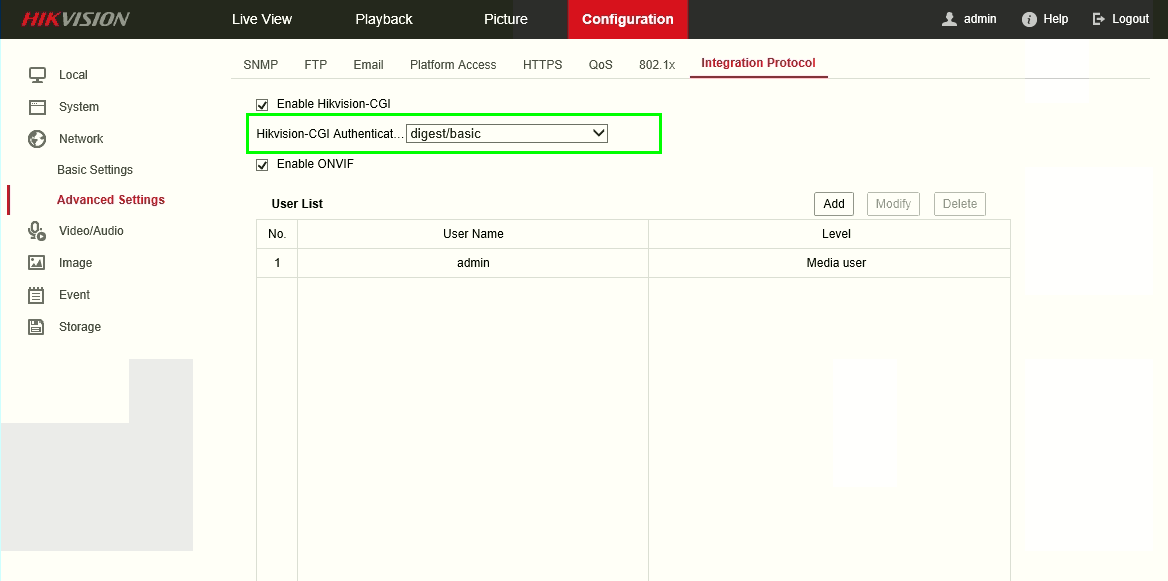Click the Event calendar icon

pyautogui.click(x=36, y=295)
